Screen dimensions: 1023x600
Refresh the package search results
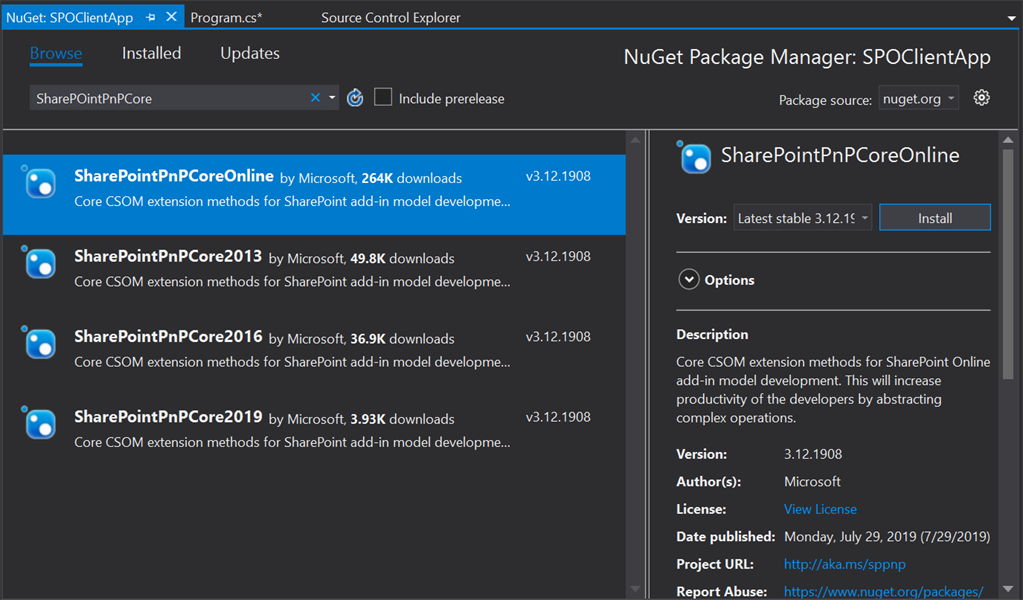(x=355, y=98)
